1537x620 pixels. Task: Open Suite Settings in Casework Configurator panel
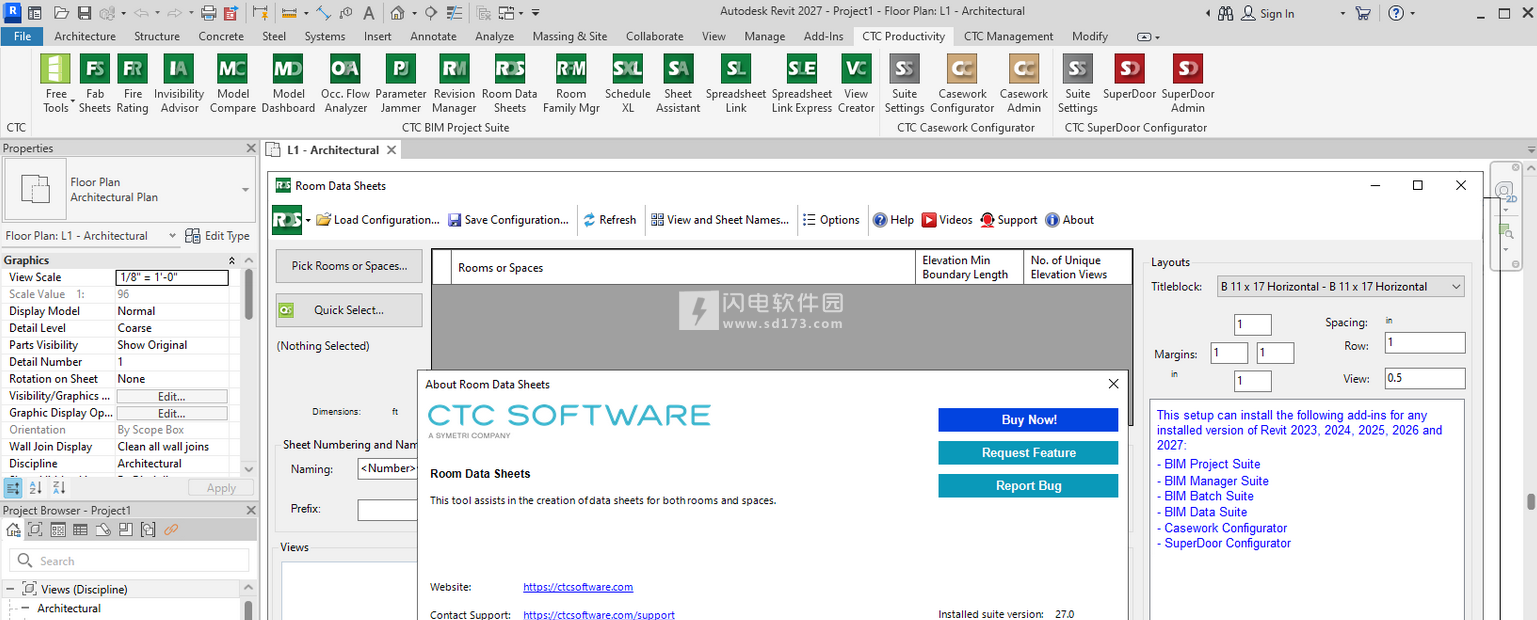pos(905,83)
